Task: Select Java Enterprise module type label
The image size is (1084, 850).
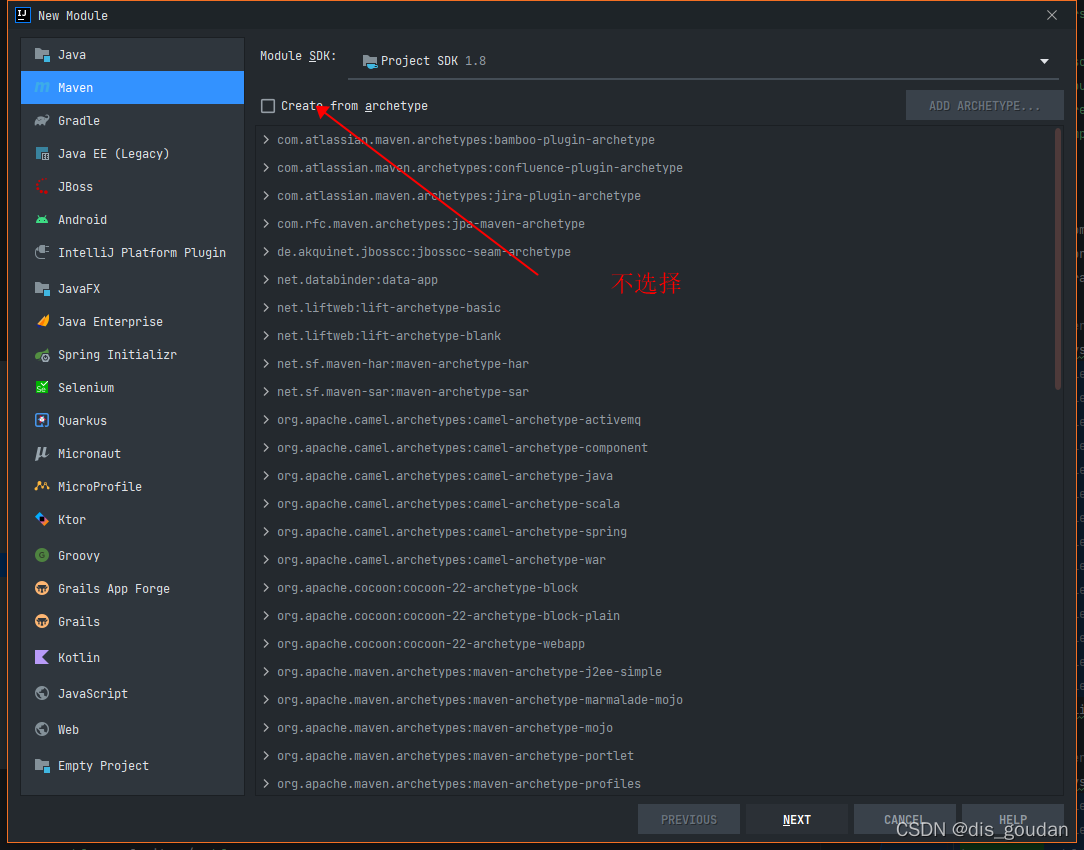Action: [111, 321]
